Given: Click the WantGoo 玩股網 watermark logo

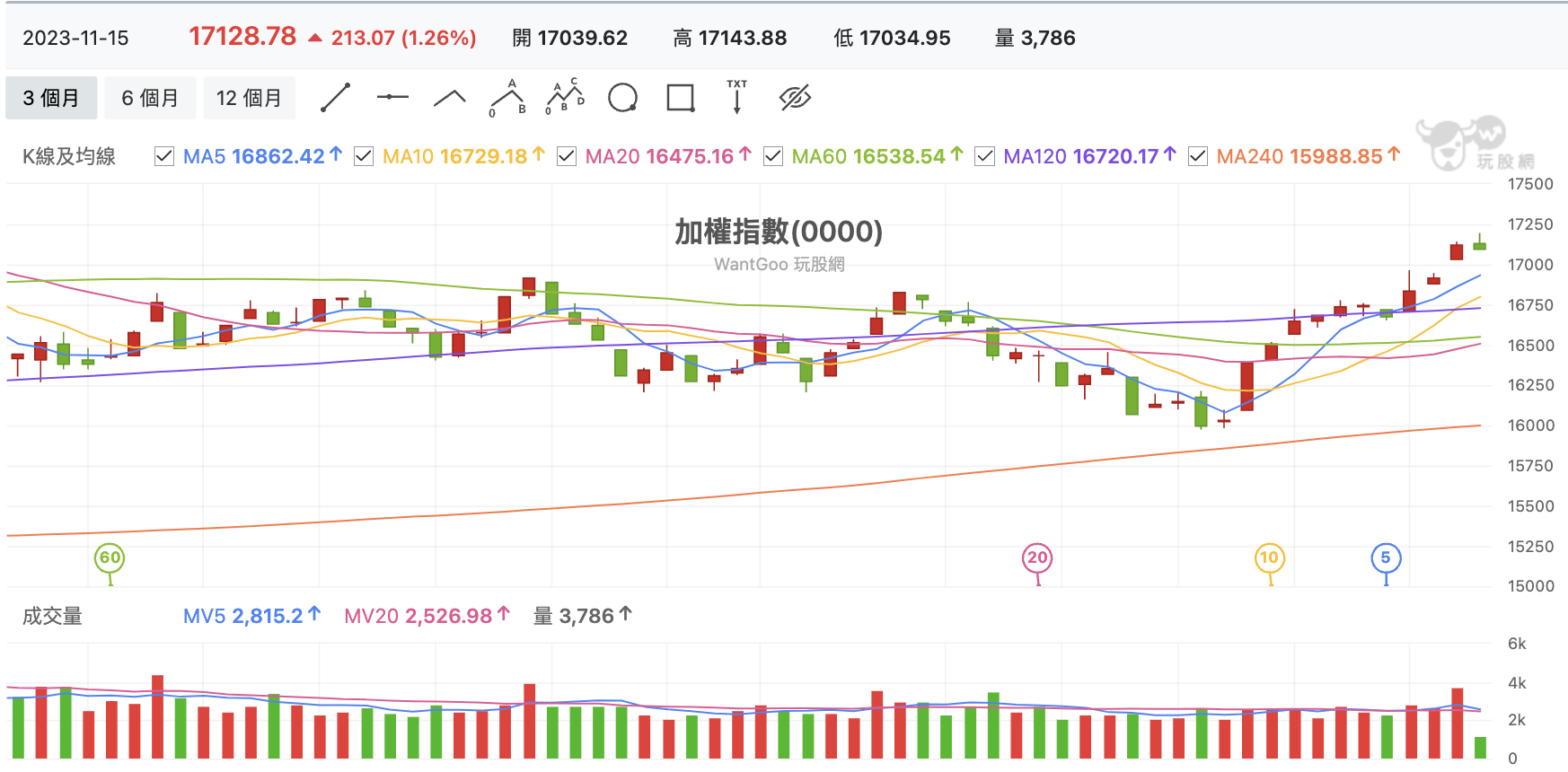Looking at the screenshot, I should coord(1475,143).
